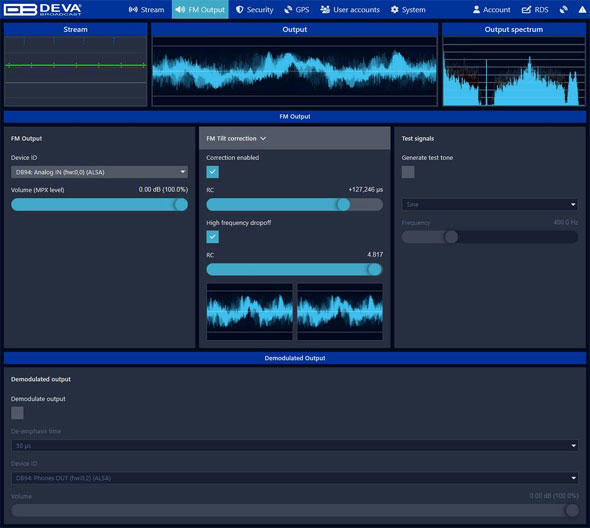The width and height of the screenshot is (590, 528).
Task: Click the GPS satellite icon
Action: click(x=288, y=9)
